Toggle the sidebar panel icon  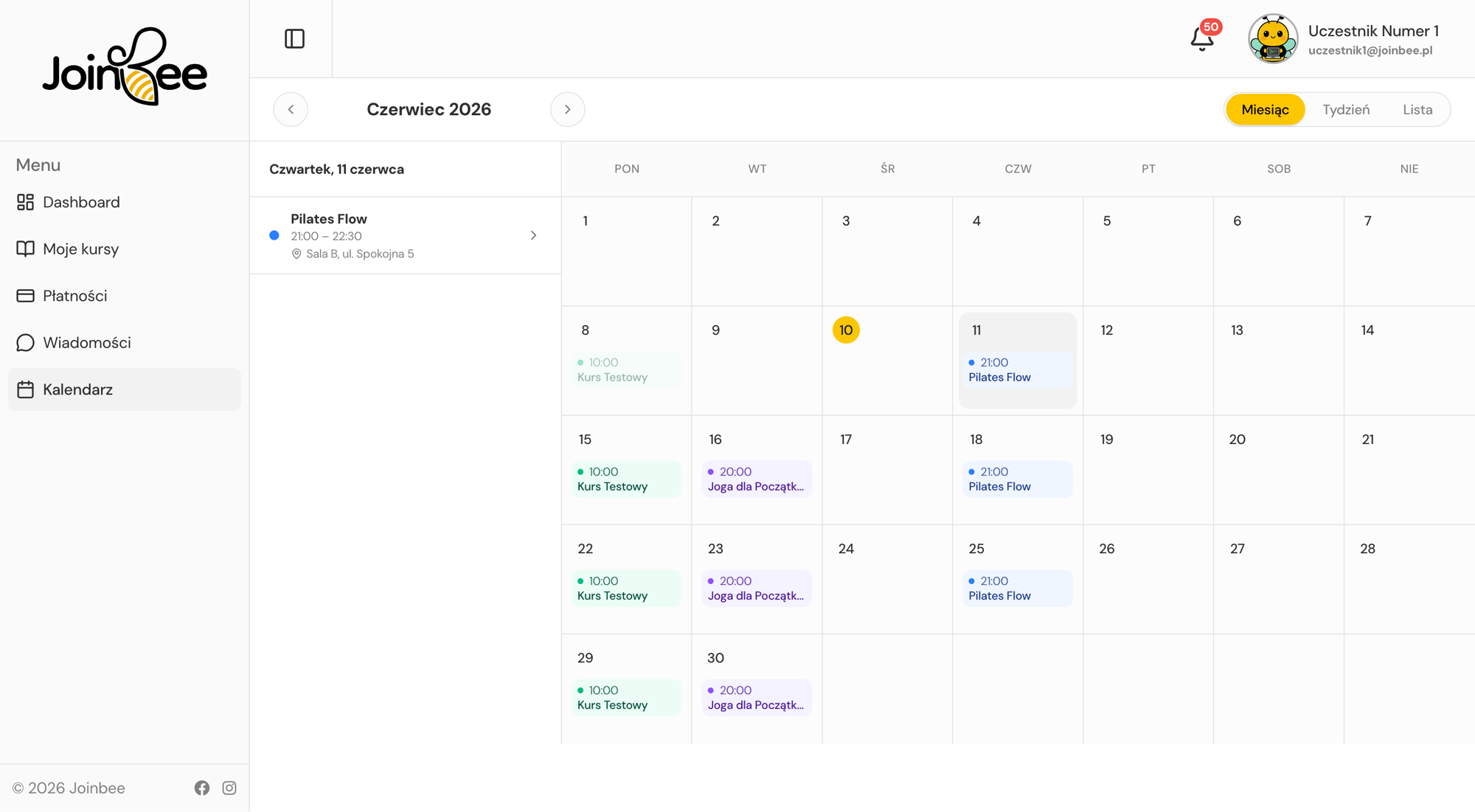click(x=294, y=38)
